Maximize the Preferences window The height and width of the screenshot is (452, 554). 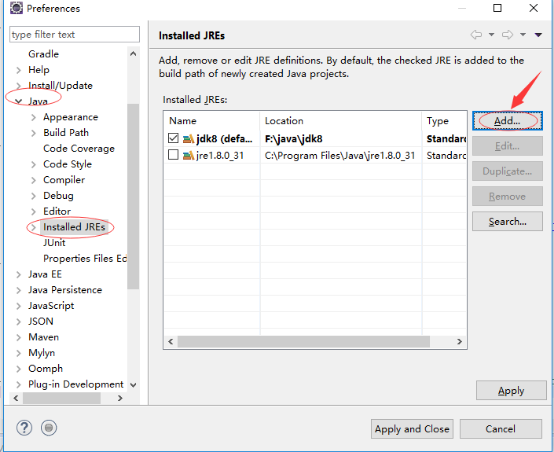[x=497, y=8]
